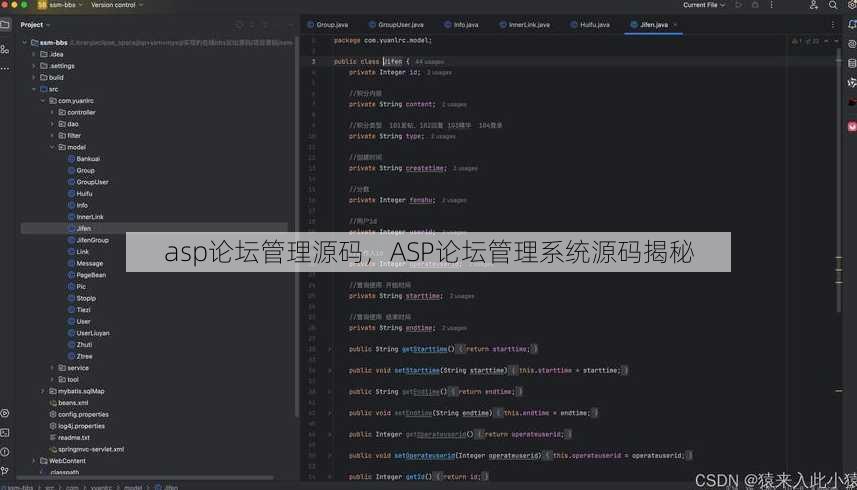Click the Debug button in top toolbar
The image size is (857, 490).
[755, 5]
